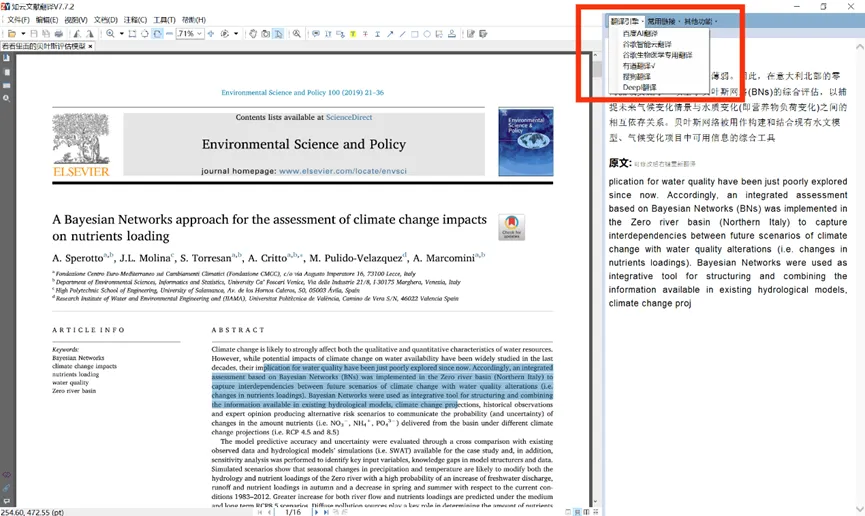Open the 其他功能 dropdown

click(700, 22)
